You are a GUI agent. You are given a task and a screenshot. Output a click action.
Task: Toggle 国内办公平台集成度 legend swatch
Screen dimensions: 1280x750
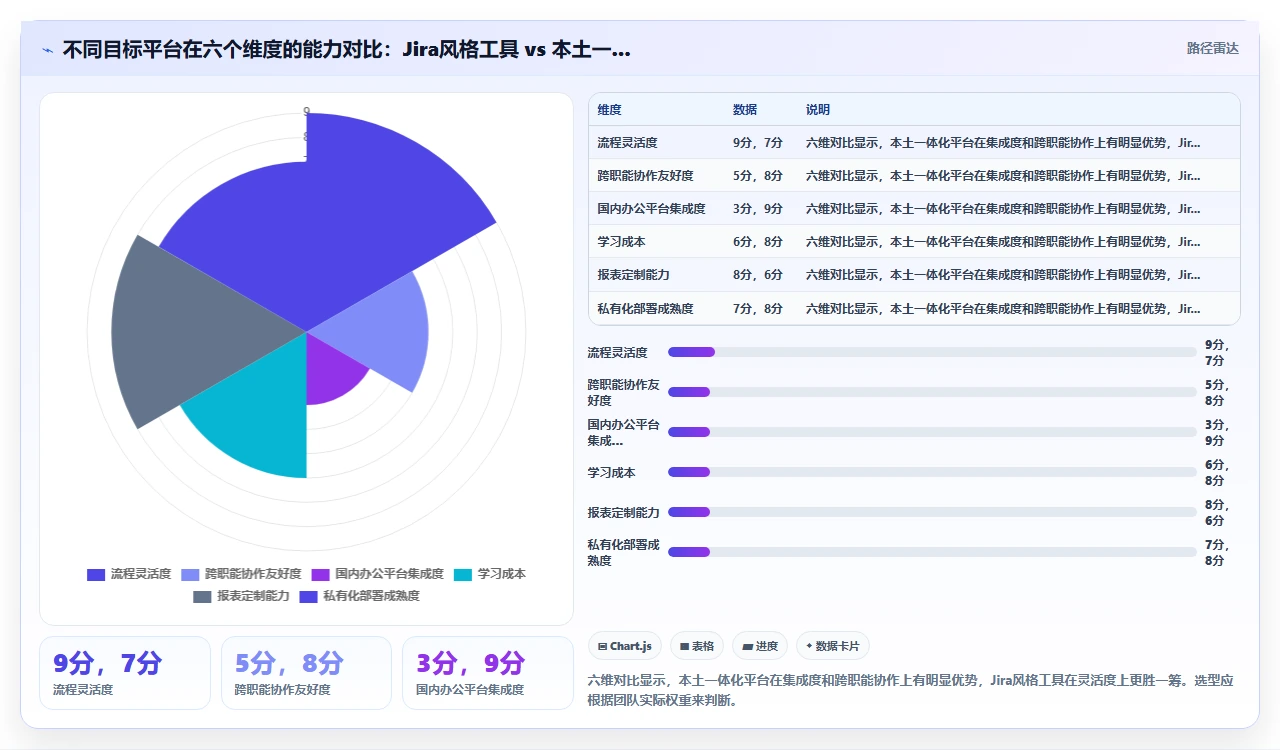[x=320, y=574]
